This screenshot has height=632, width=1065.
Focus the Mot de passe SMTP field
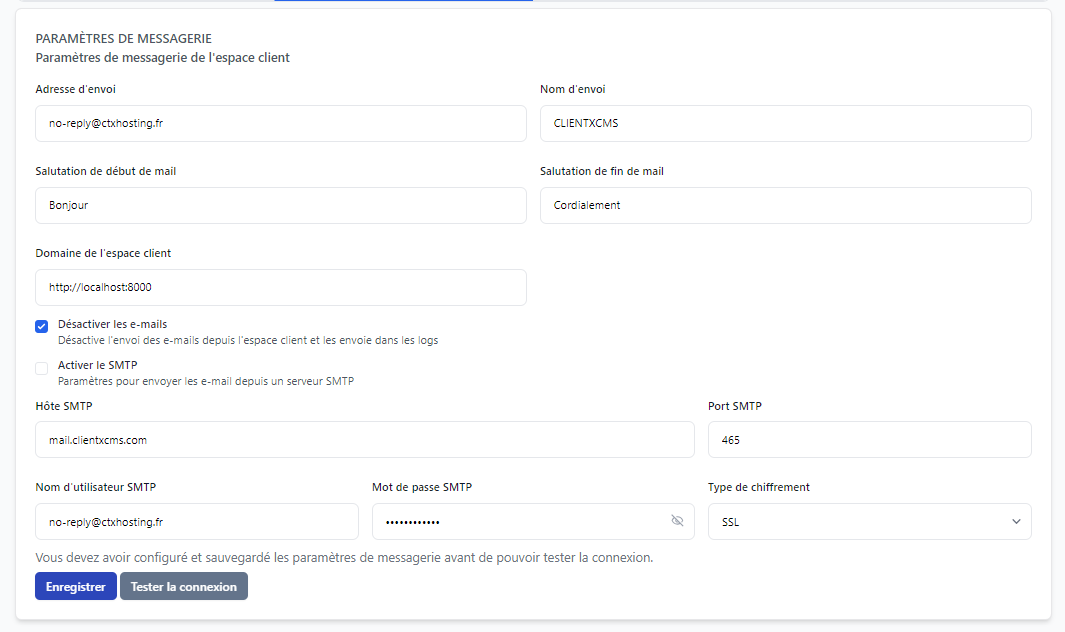point(515,522)
